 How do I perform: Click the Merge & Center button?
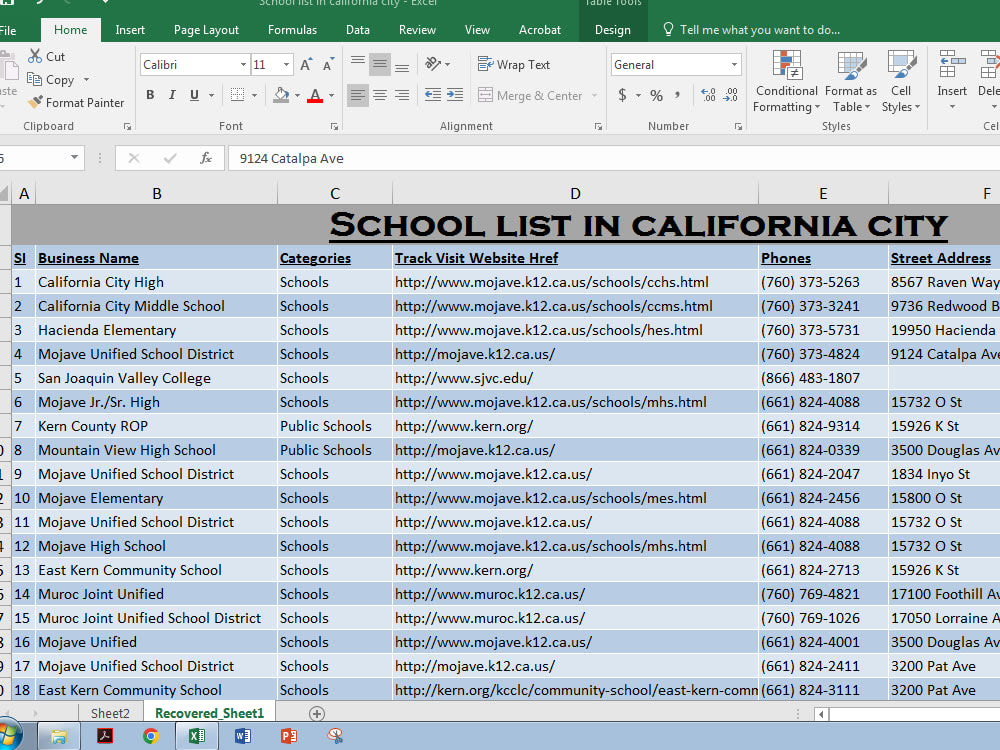pyautogui.click(x=529, y=95)
